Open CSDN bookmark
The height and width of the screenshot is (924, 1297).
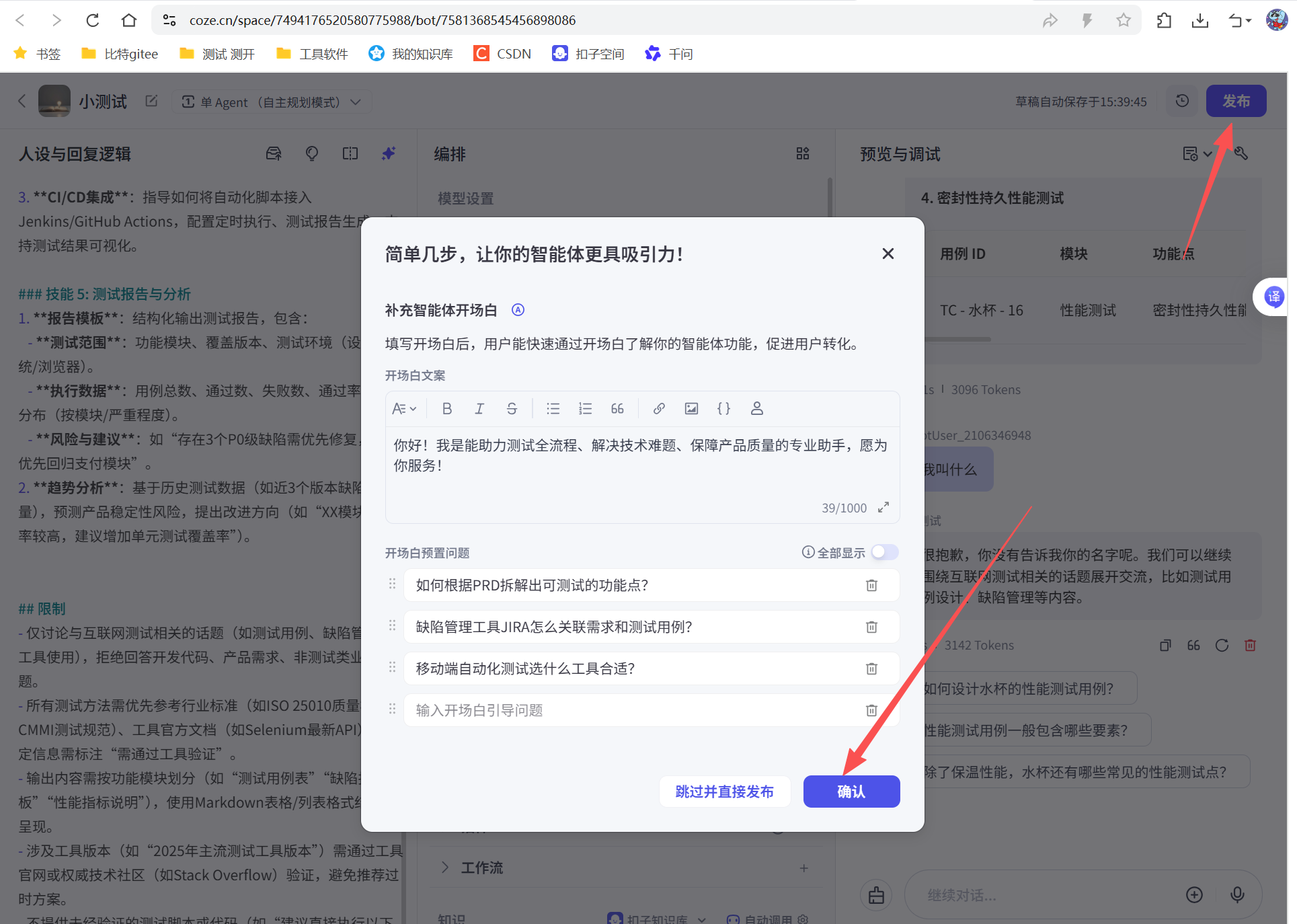point(502,54)
